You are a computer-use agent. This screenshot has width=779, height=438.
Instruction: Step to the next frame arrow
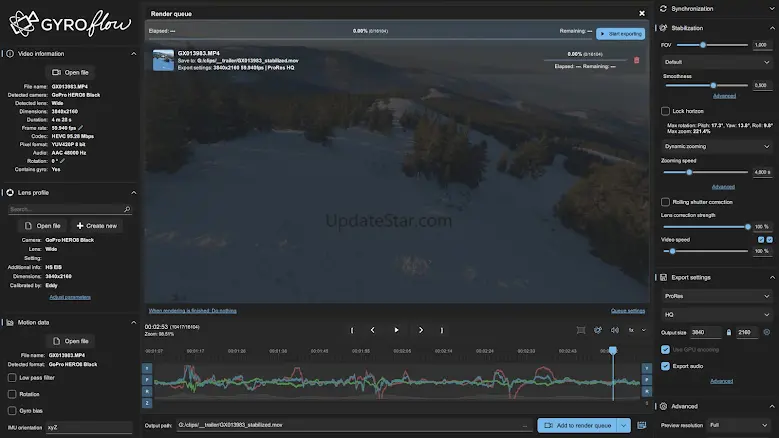[420, 330]
